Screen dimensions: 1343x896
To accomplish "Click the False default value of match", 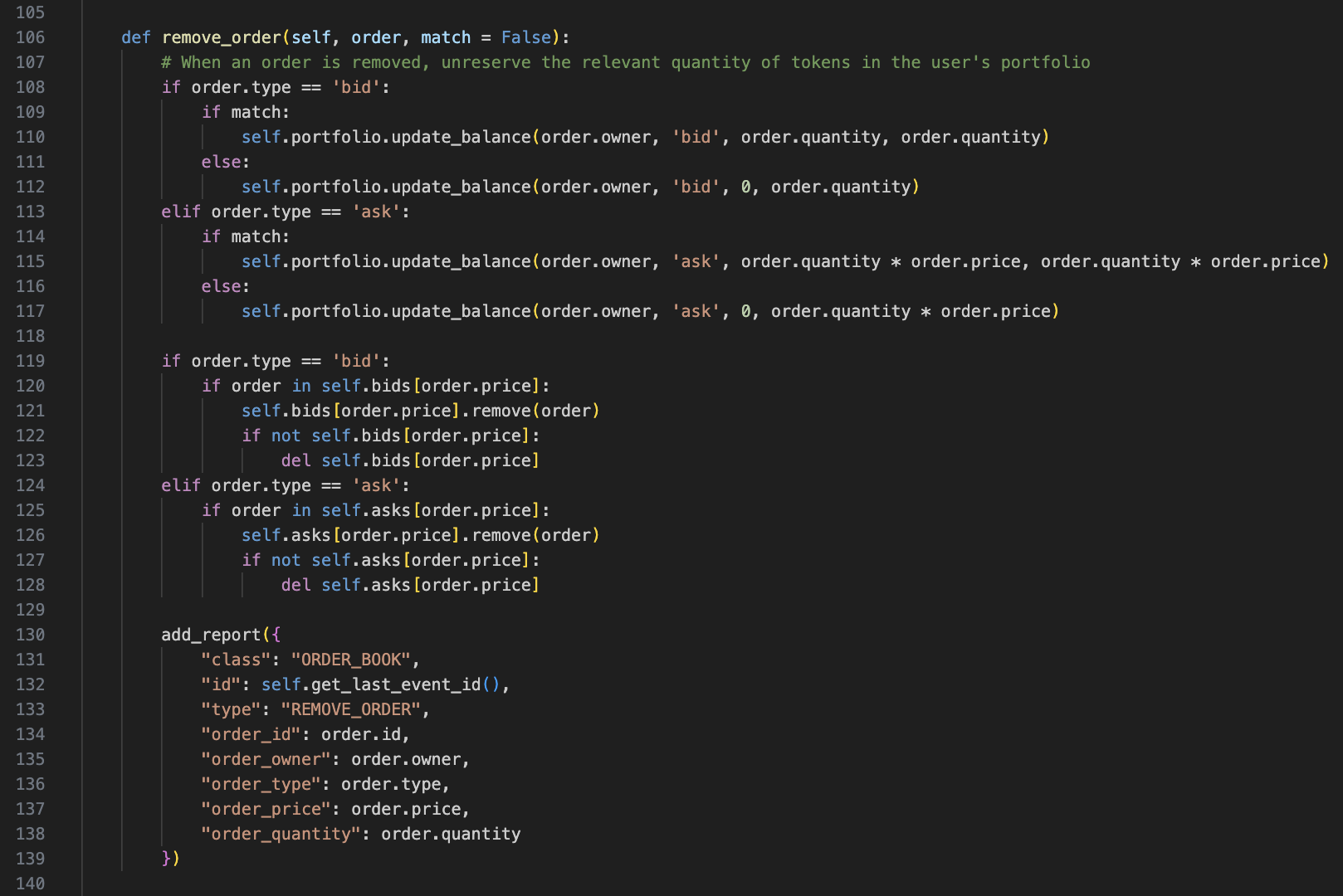I will [526, 37].
